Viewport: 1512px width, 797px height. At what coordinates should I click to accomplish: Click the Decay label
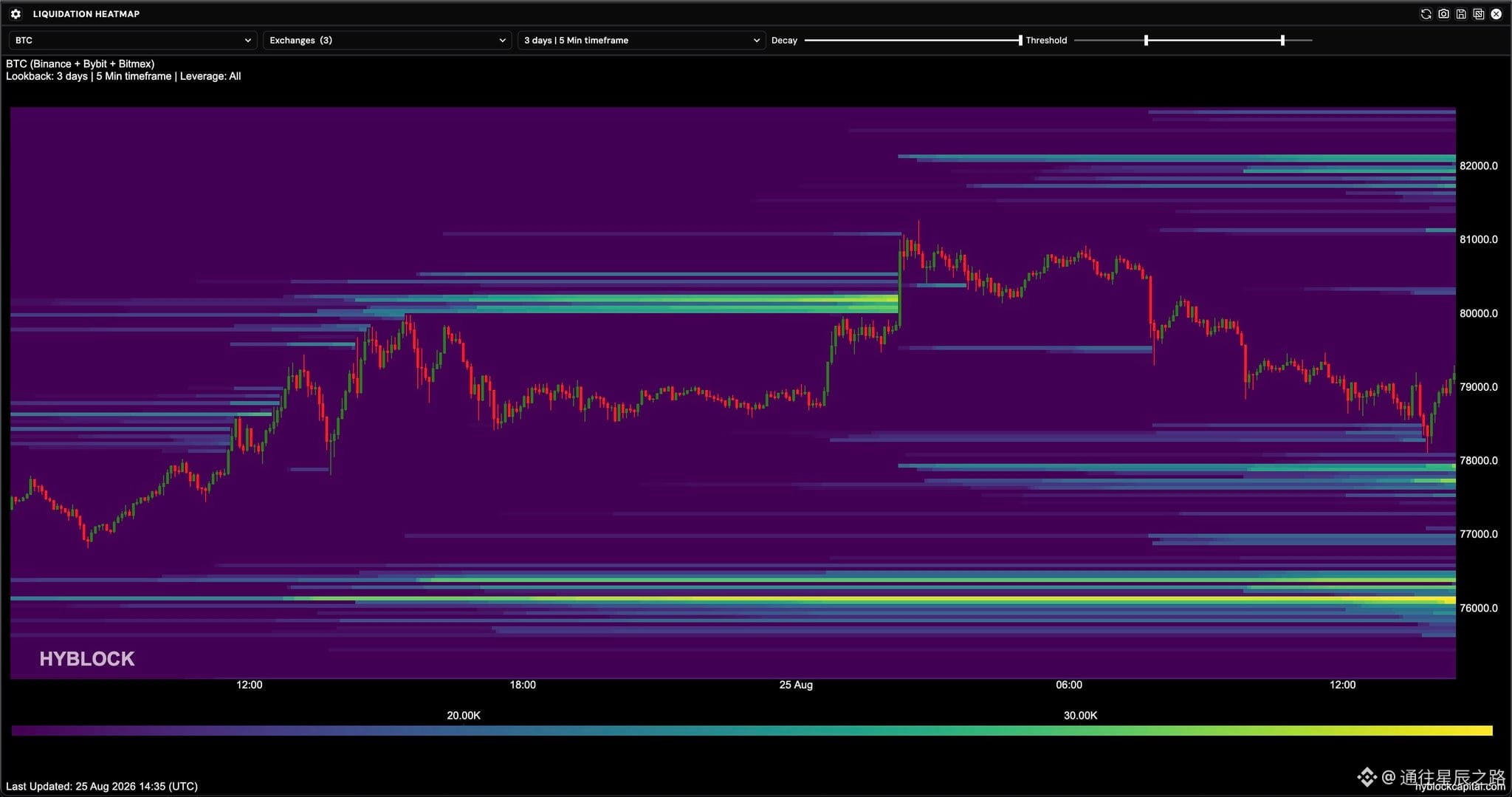(784, 41)
